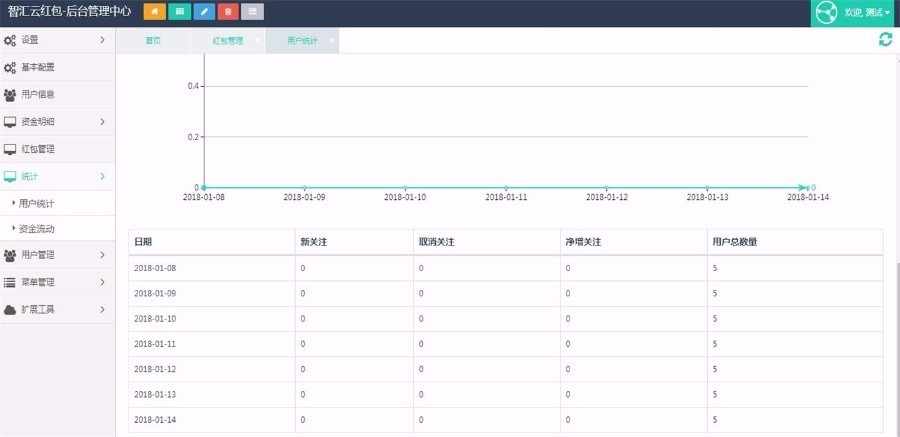Click the 智汇云红包-后台管理中心 title
The width and height of the screenshot is (900, 437).
pos(69,11)
